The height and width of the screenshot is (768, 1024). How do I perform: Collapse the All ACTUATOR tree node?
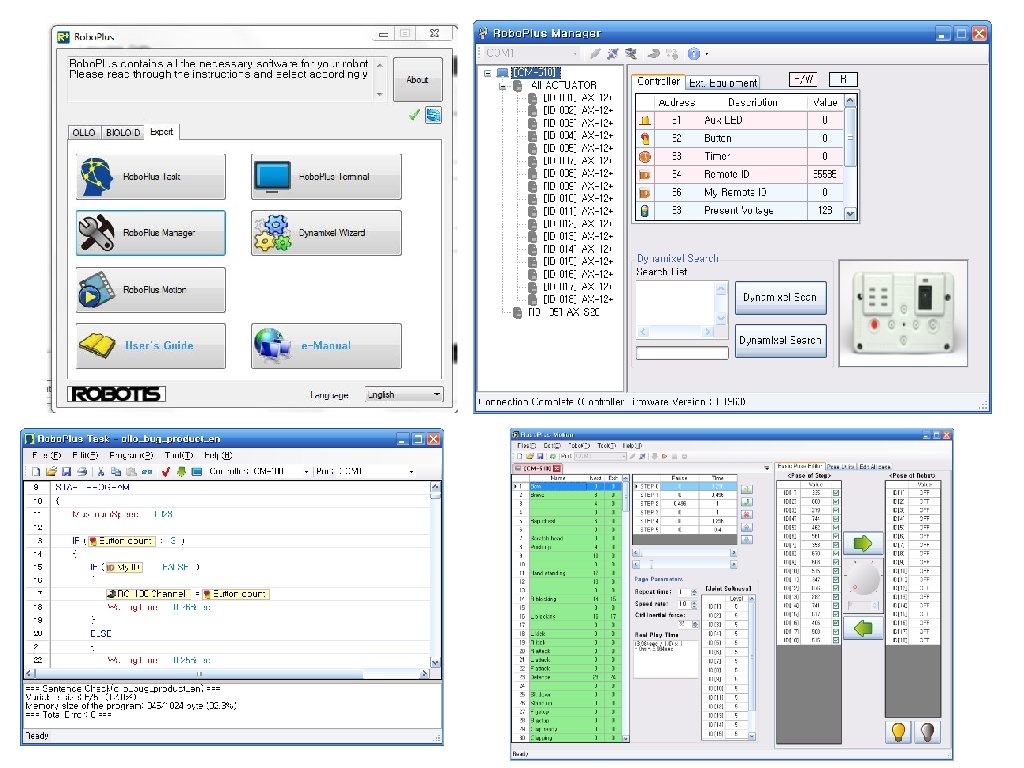(x=502, y=86)
